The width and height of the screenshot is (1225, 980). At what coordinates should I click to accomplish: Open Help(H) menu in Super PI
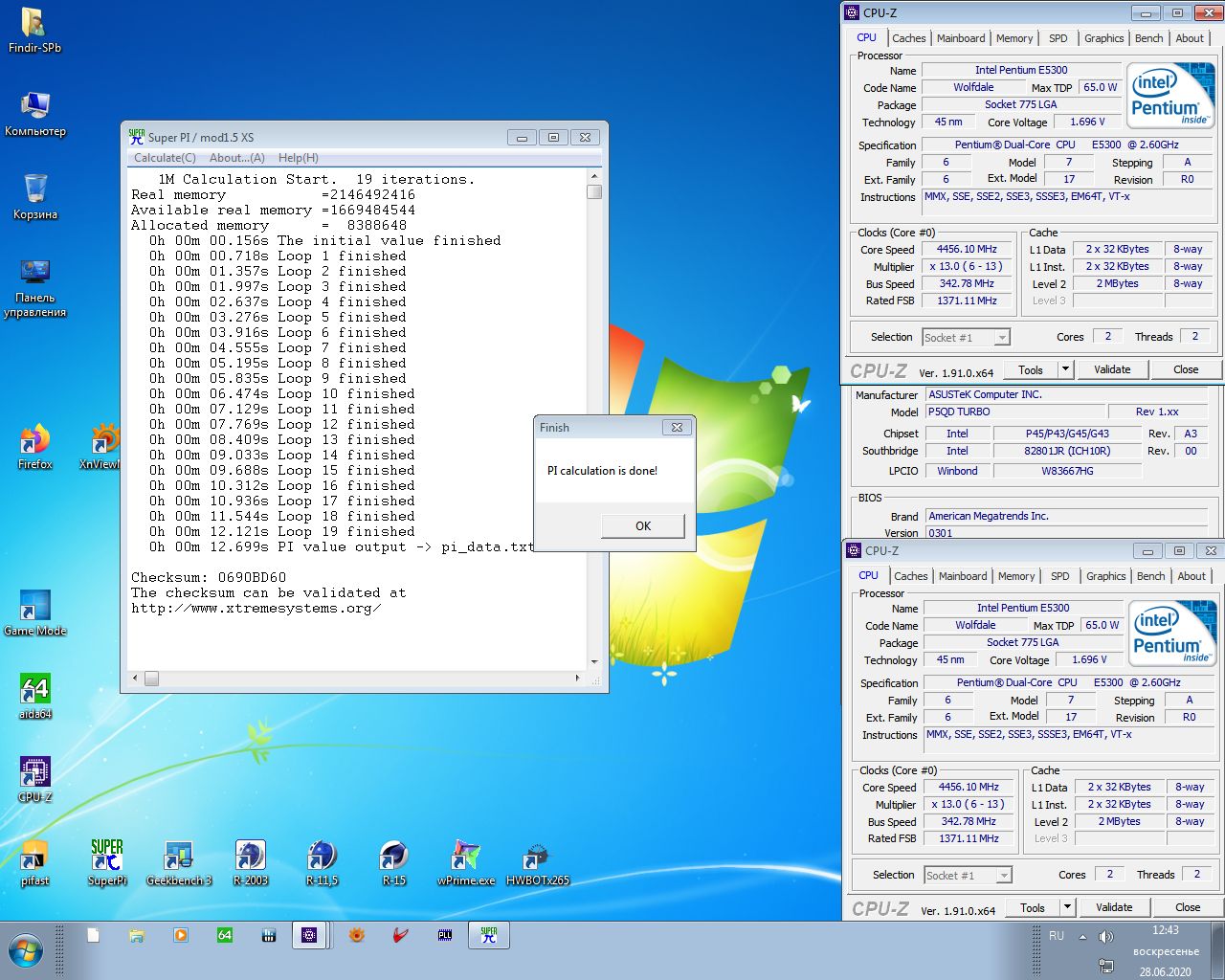click(x=299, y=158)
